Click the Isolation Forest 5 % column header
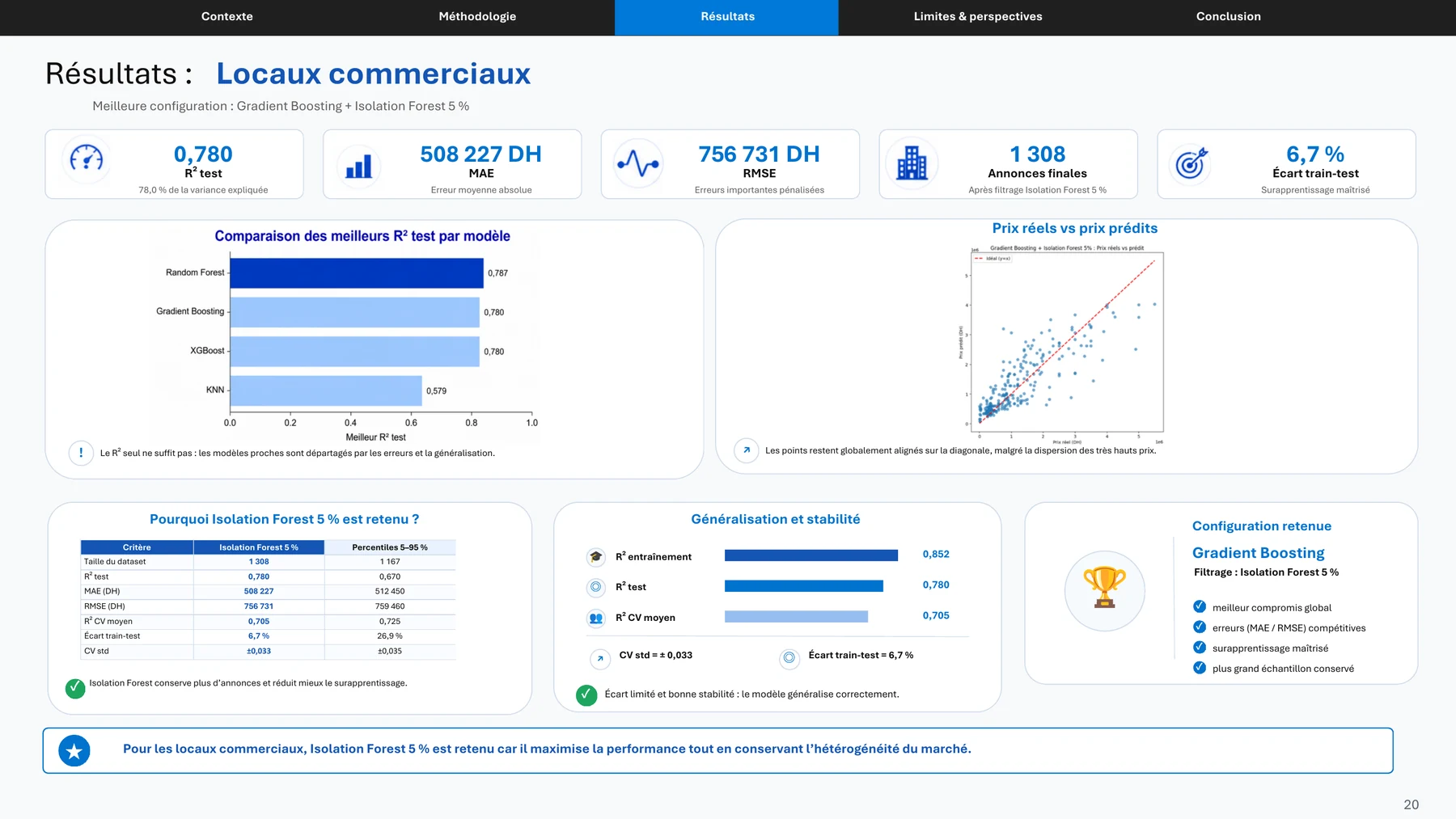The width and height of the screenshot is (1456, 819). (x=259, y=547)
